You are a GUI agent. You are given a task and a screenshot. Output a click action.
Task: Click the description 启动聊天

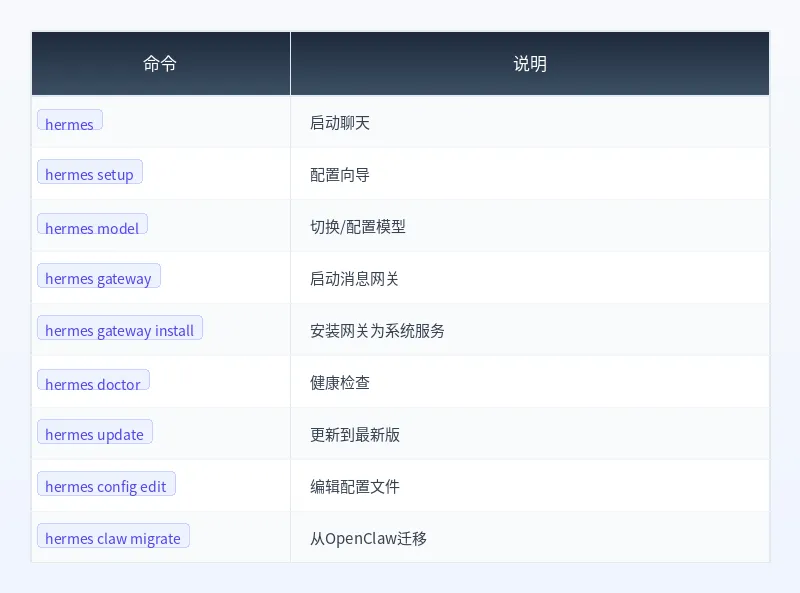point(340,123)
